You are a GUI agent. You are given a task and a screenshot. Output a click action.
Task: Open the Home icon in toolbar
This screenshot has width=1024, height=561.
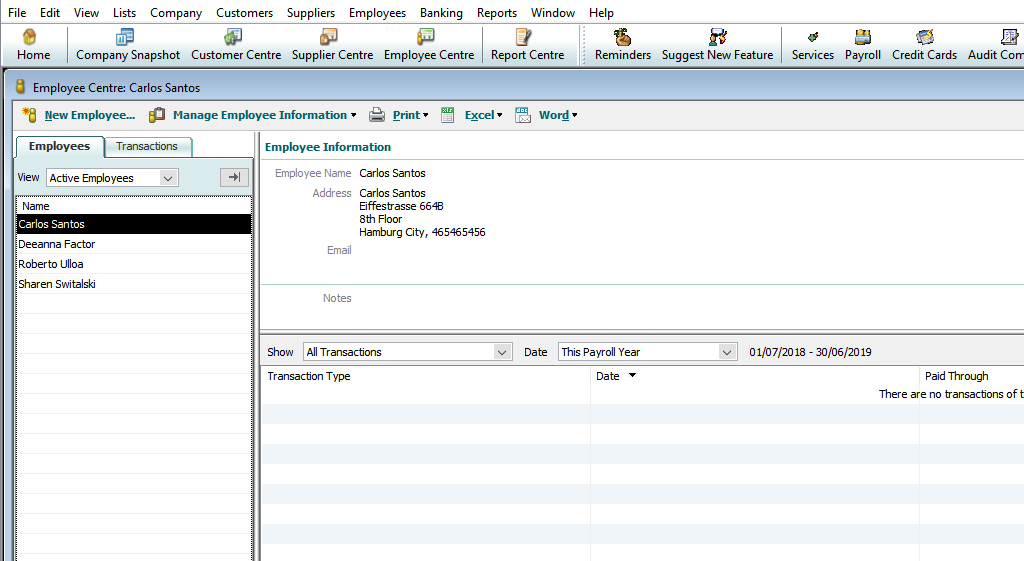(33, 45)
